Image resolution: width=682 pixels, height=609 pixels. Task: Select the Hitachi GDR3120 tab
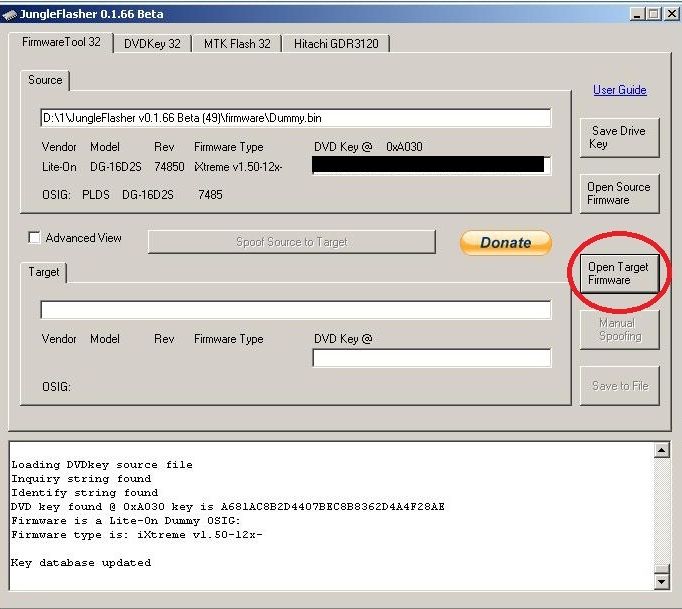pyautogui.click(x=336, y=44)
